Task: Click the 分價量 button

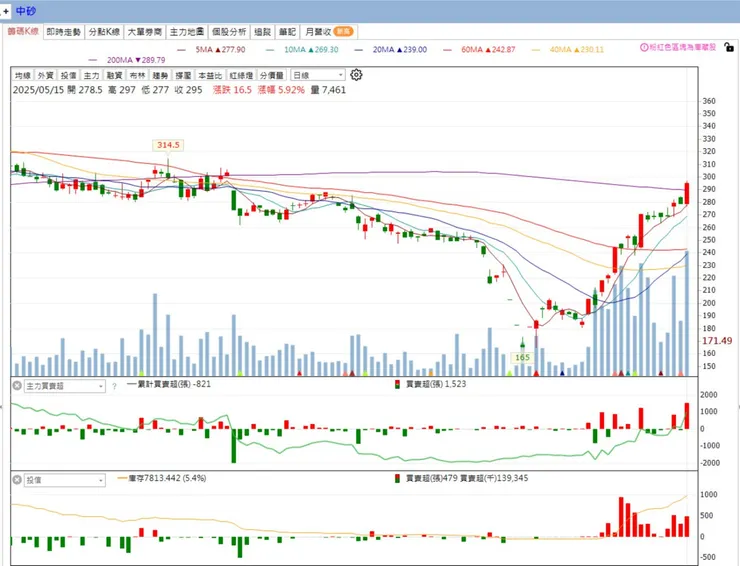Action: tap(272, 76)
